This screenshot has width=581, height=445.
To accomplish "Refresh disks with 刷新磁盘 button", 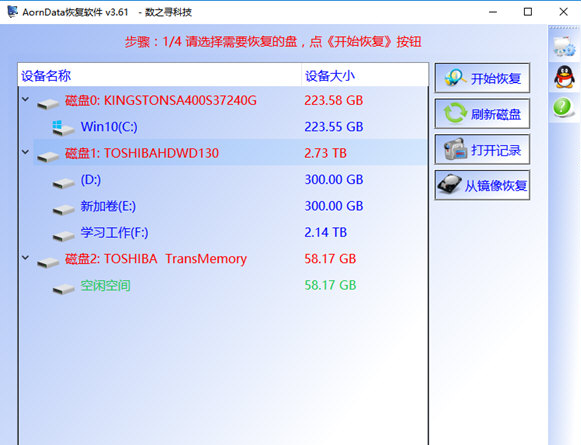I will coord(482,114).
